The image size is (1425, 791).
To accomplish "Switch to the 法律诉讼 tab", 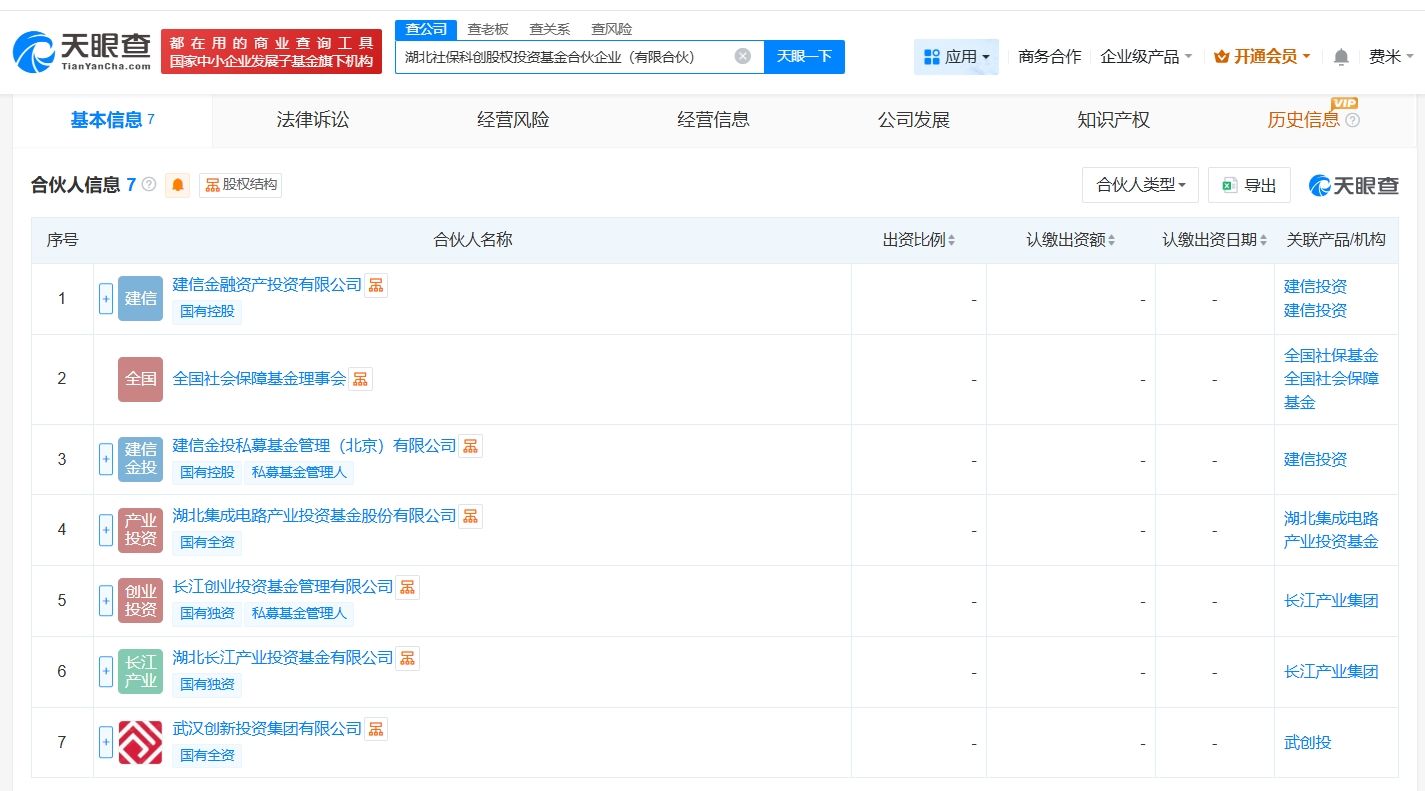I will coord(313,120).
